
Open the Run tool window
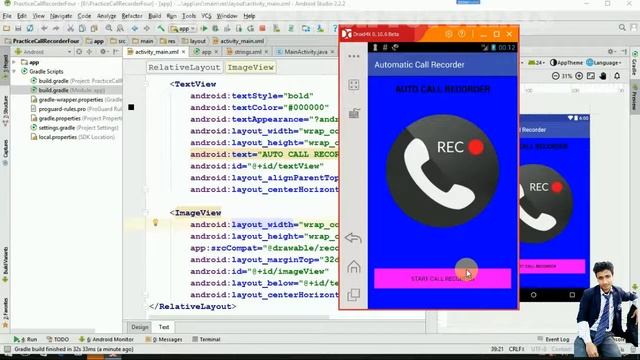click(25, 339)
